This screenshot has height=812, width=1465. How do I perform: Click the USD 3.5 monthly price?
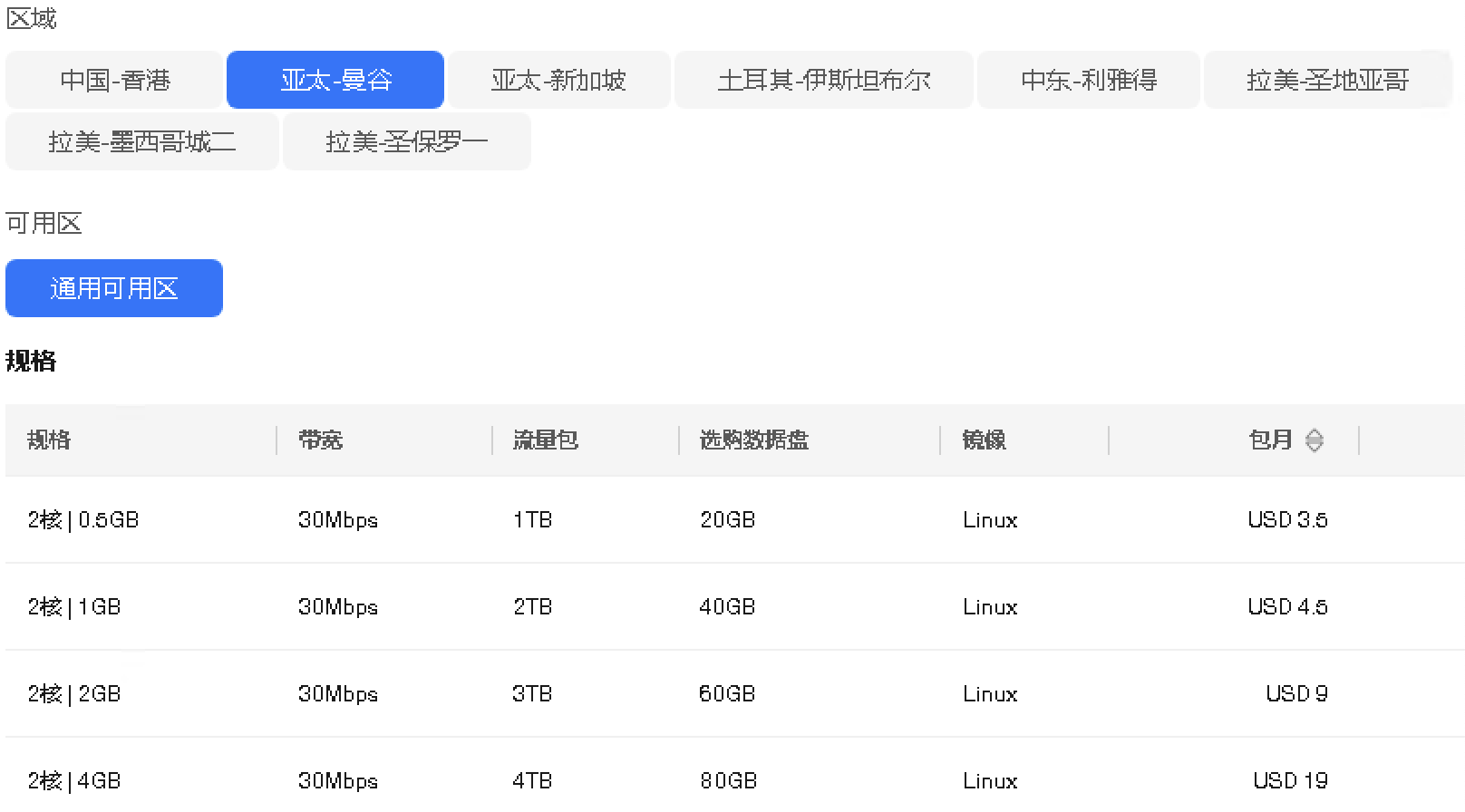point(1287,520)
